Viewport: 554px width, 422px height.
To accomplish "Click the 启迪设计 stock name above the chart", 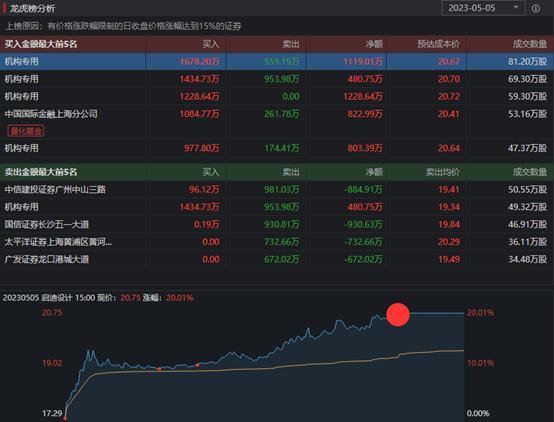I will pyautogui.click(x=57, y=298).
